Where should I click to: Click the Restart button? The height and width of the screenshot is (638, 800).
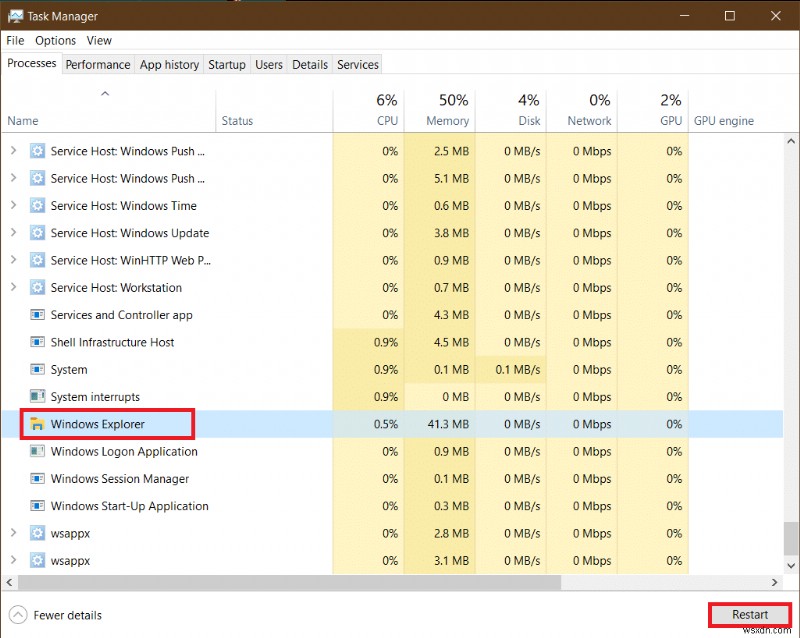(751, 614)
